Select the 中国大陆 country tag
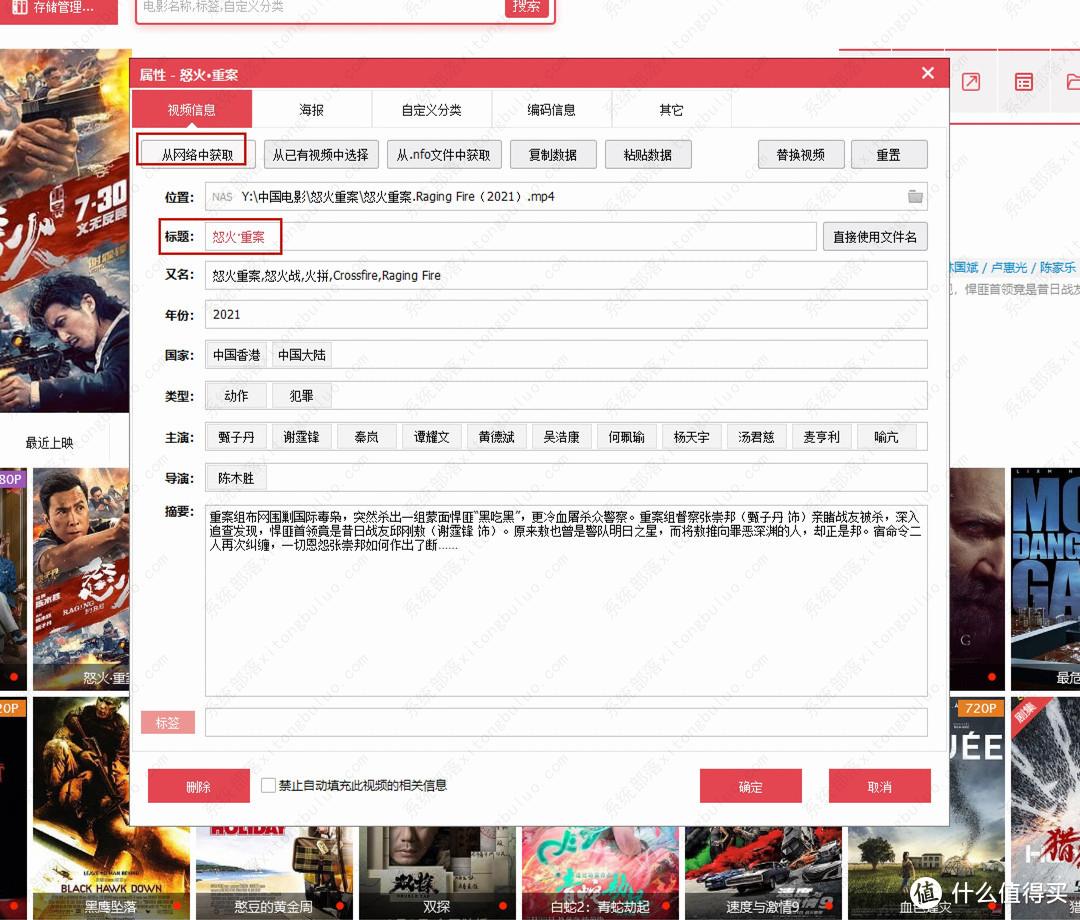1080x920 pixels. tap(302, 355)
